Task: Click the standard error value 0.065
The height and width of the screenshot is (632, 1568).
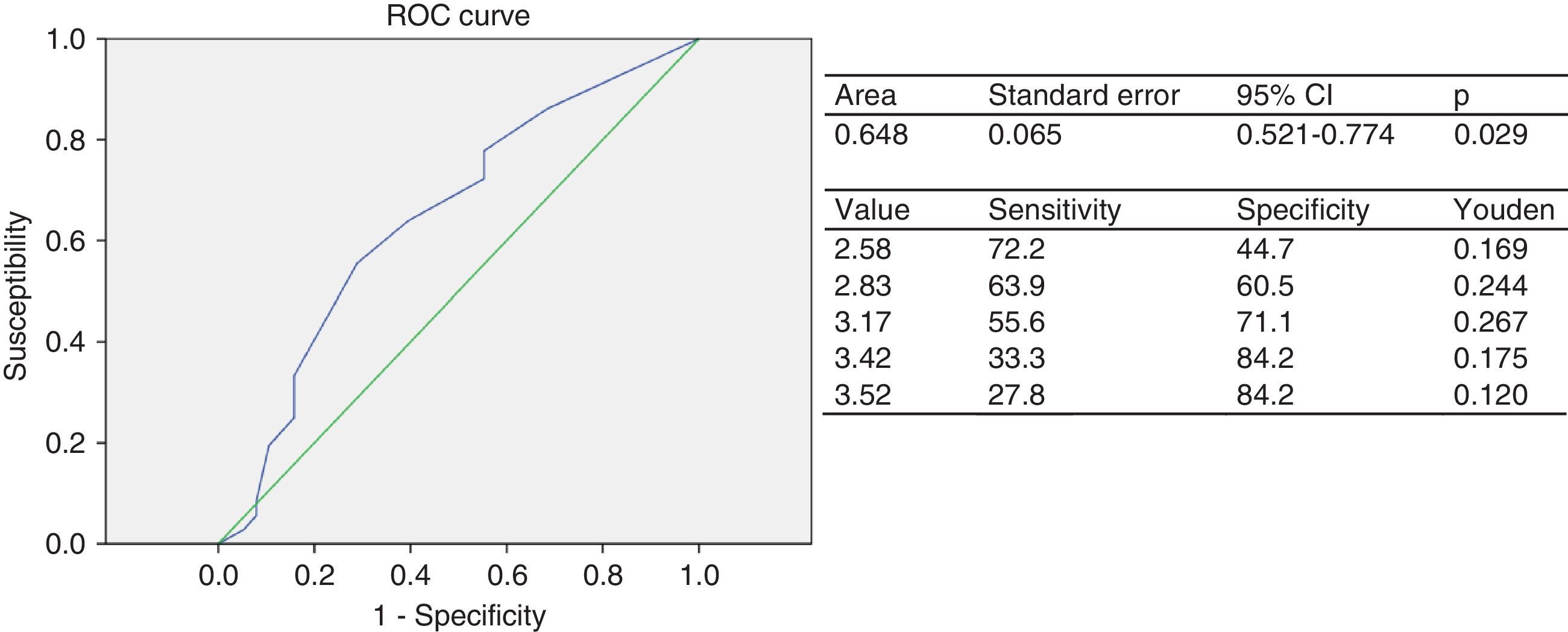Action: [1024, 134]
